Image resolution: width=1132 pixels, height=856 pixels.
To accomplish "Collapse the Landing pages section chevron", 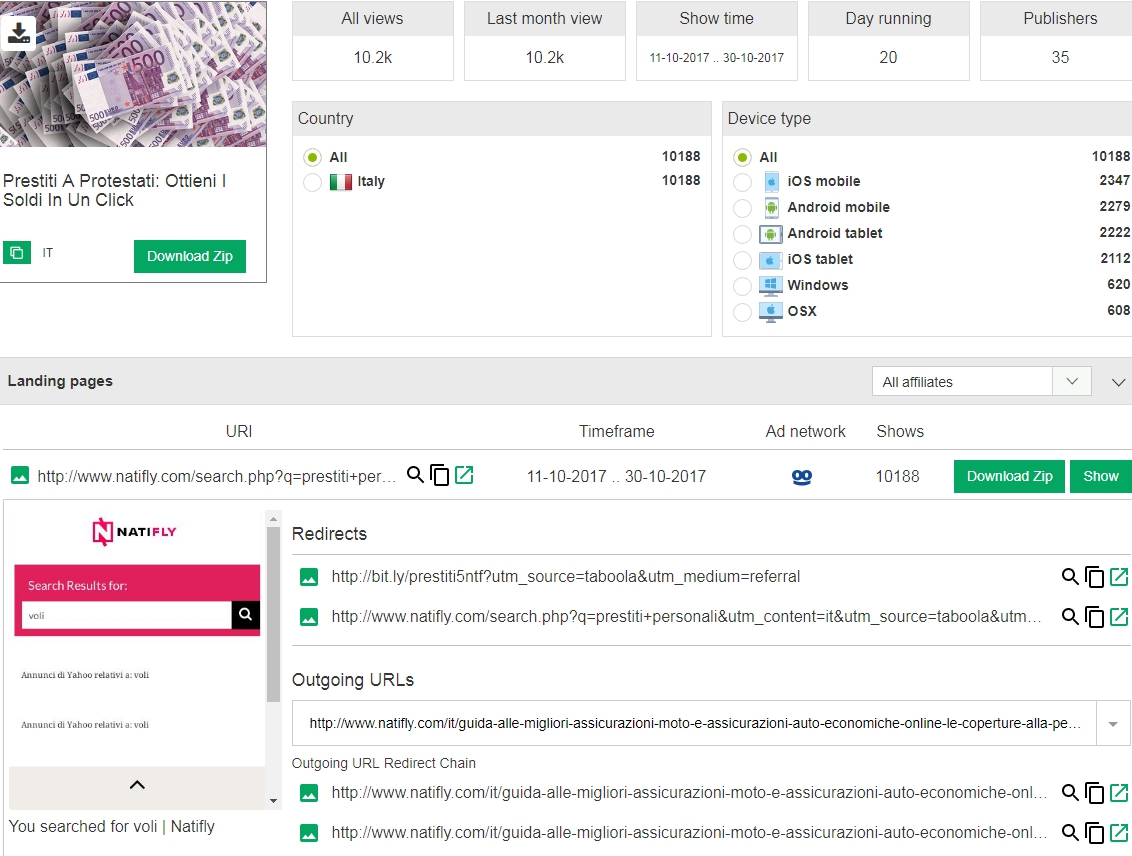I will pyautogui.click(x=1118, y=382).
